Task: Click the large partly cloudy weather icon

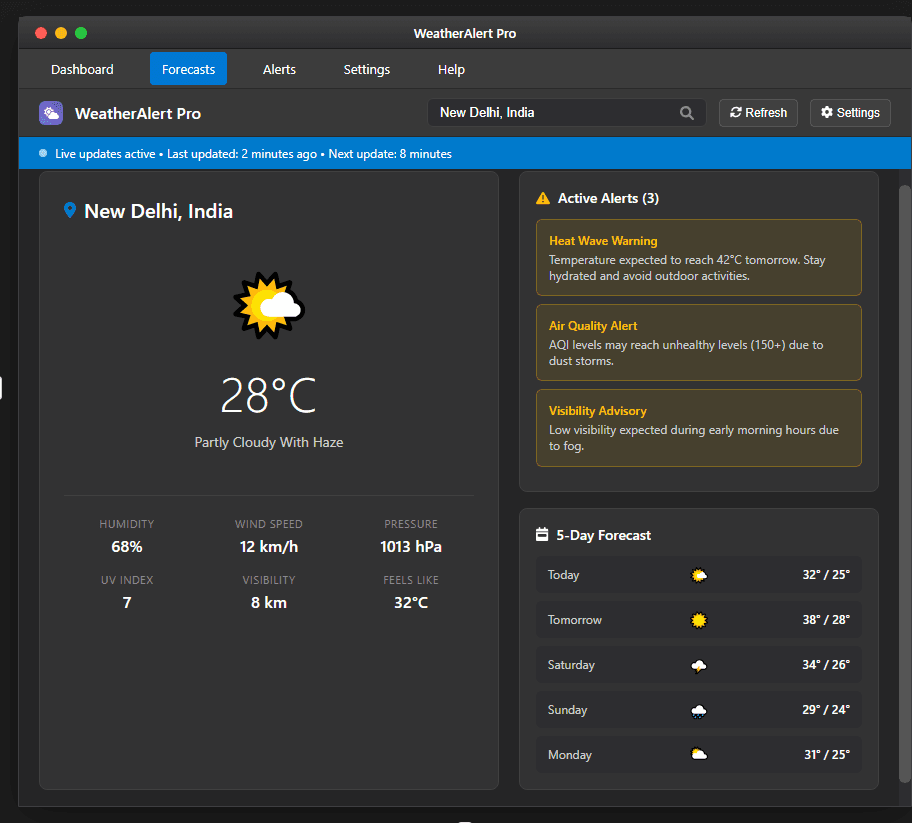Action: pos(268,306)
